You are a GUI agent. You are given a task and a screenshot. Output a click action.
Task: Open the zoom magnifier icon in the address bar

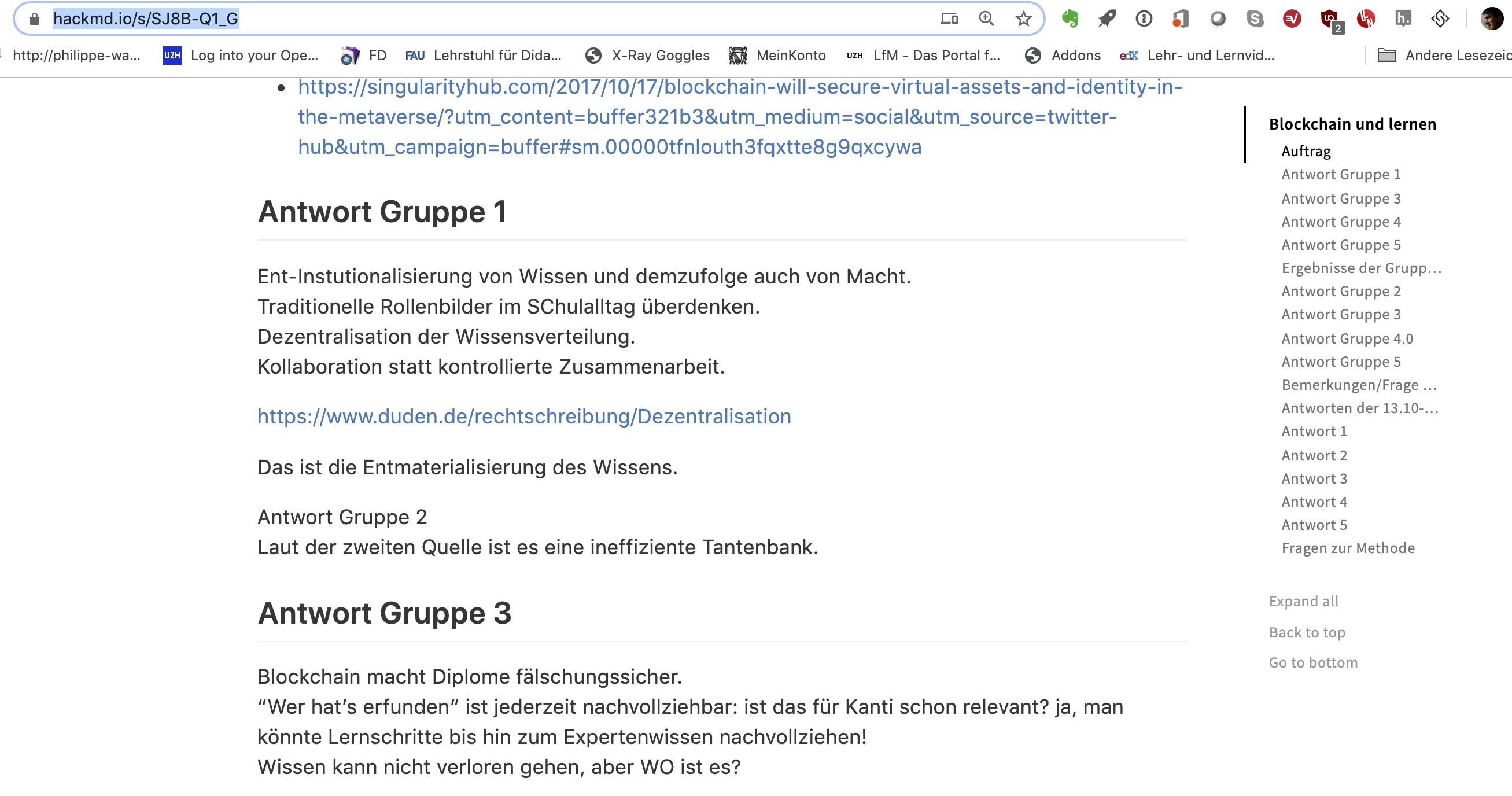tap(986, 19)
